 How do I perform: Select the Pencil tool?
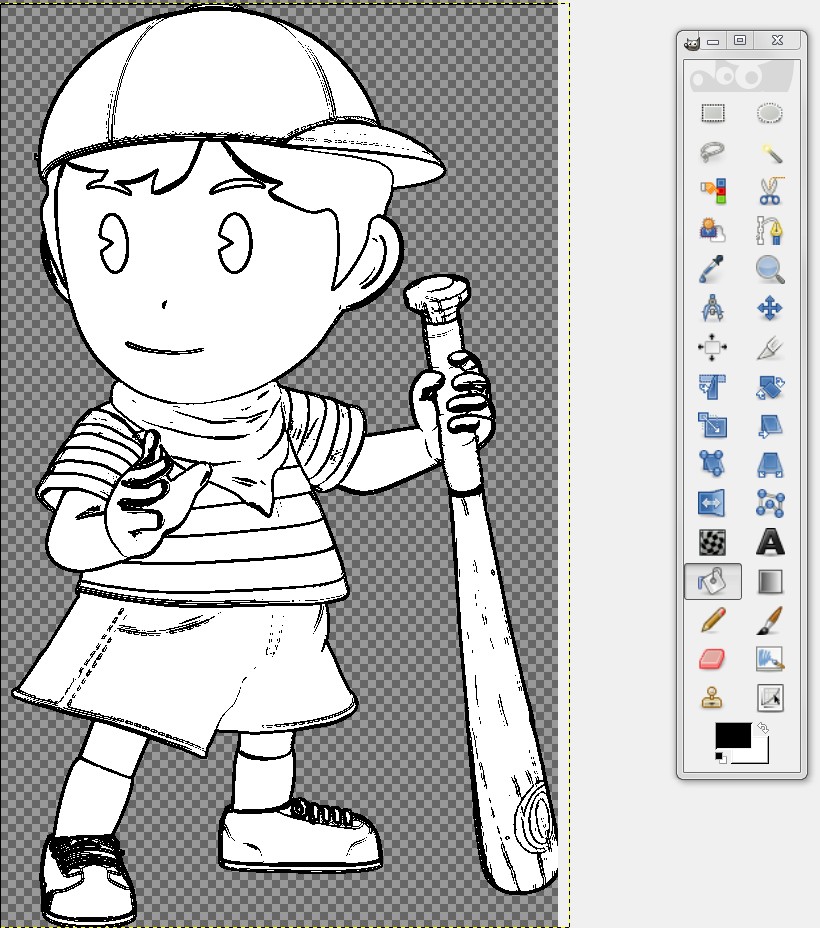point(712,621)
